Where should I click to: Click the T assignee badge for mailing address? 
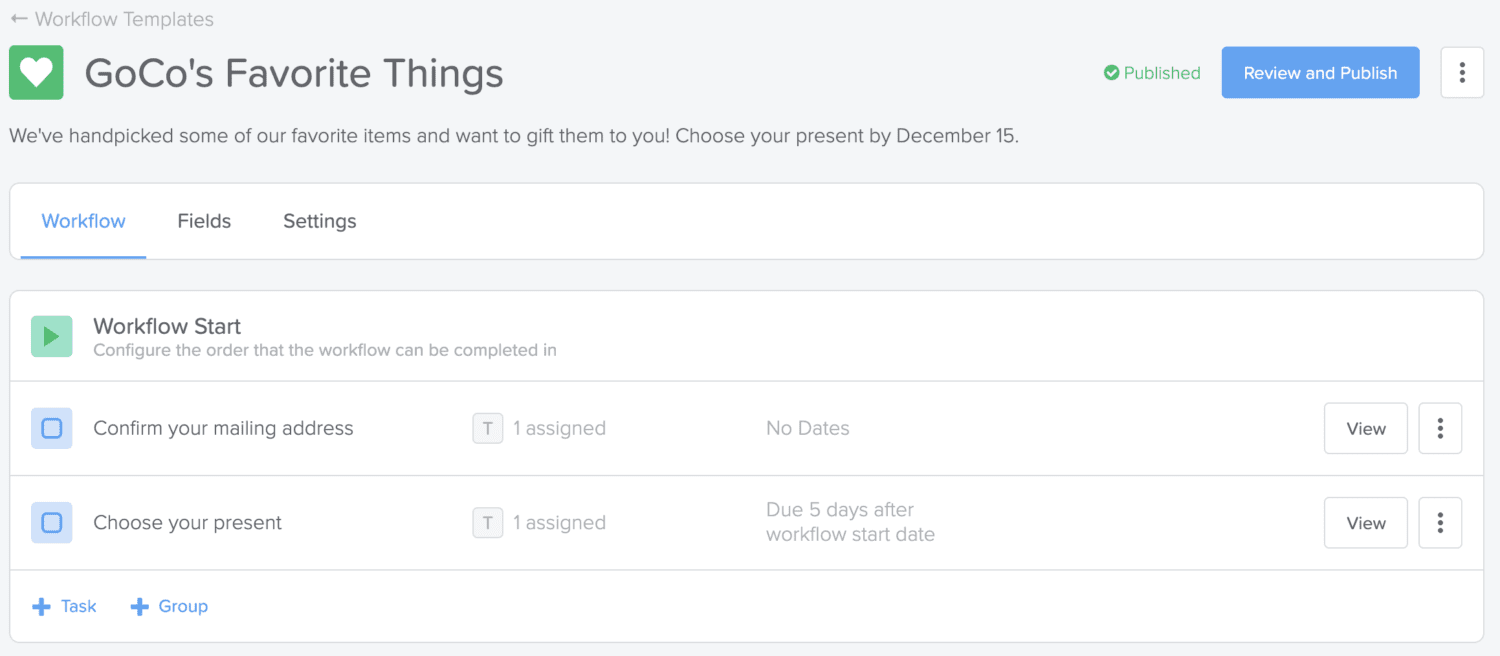tap(487, 428)
